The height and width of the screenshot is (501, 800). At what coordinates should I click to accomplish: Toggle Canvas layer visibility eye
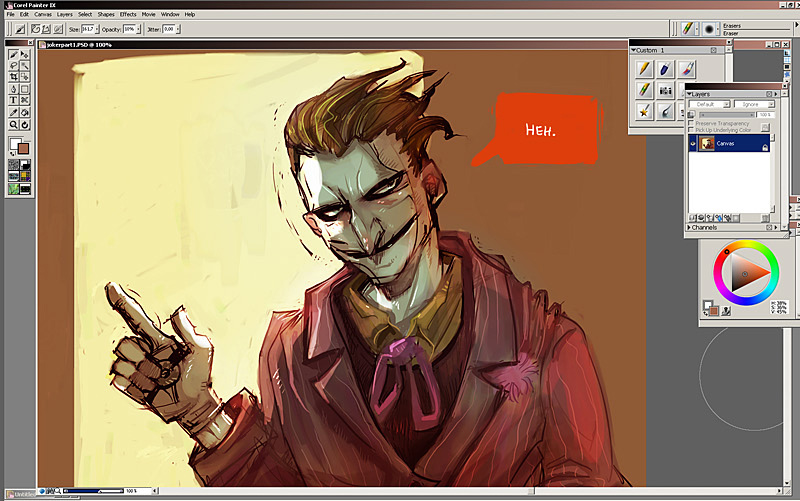click(693, 144)
